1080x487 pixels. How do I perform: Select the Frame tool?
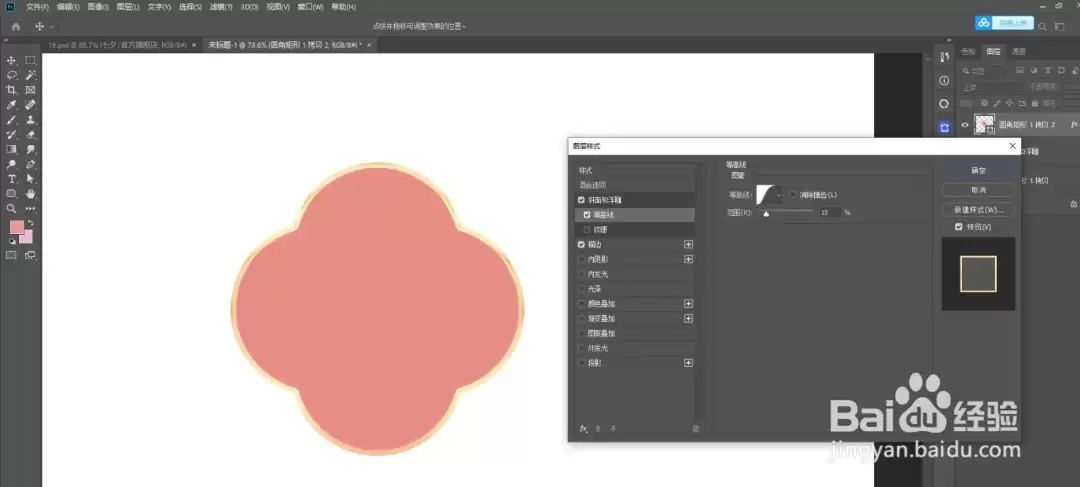(31, 90)
